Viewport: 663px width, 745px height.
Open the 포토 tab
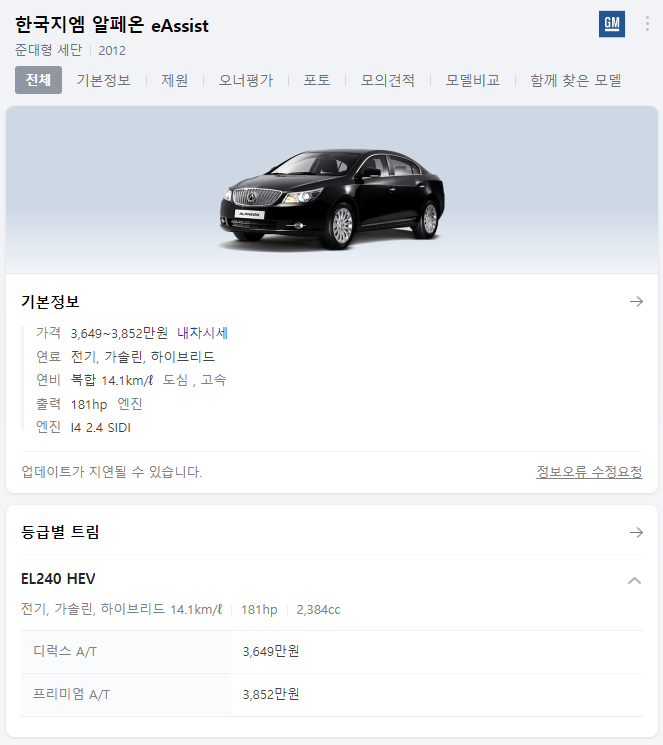tap(317, 80)
